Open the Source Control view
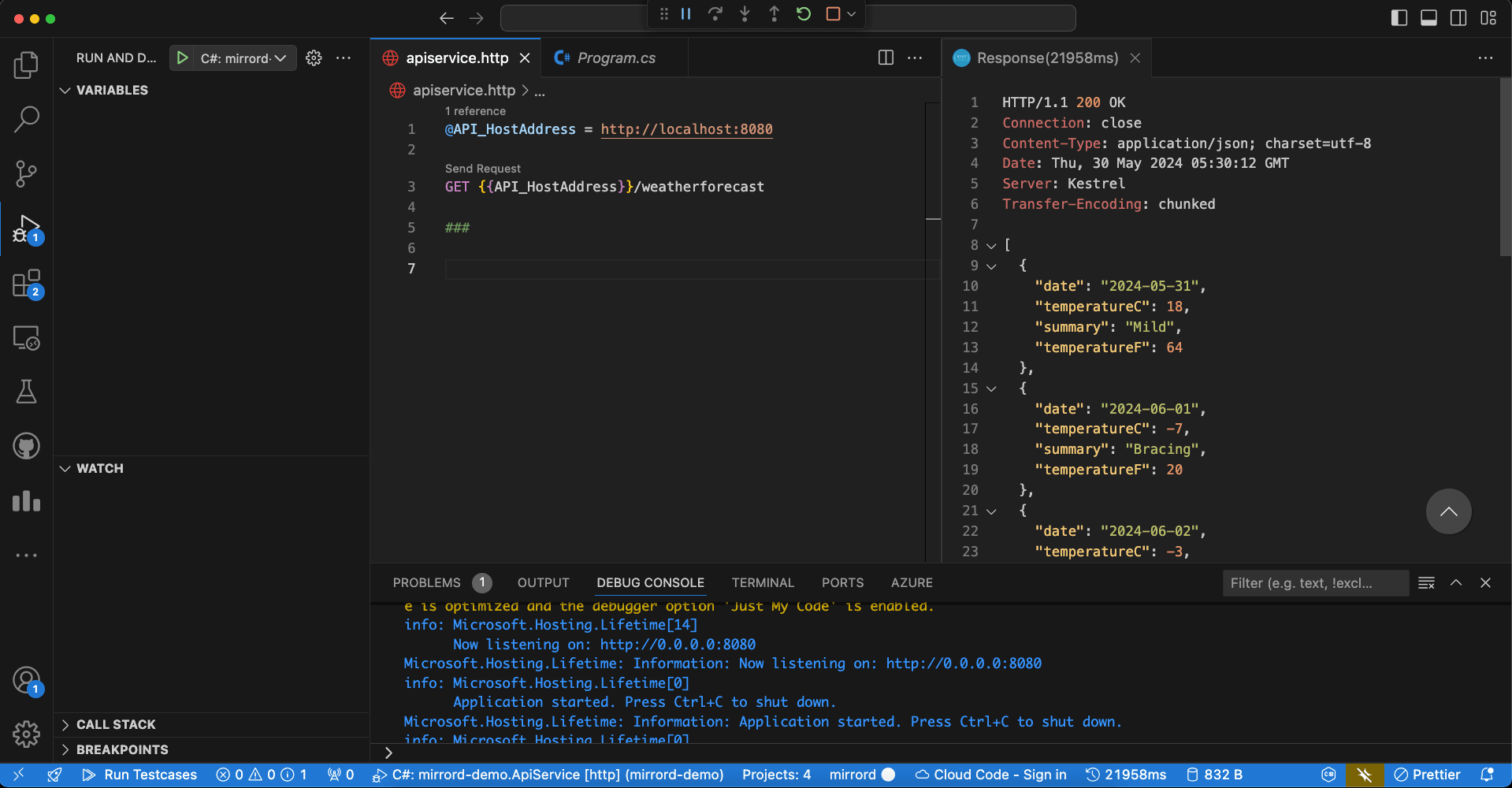The image size is (1512, 788). [x=26, y=173]
